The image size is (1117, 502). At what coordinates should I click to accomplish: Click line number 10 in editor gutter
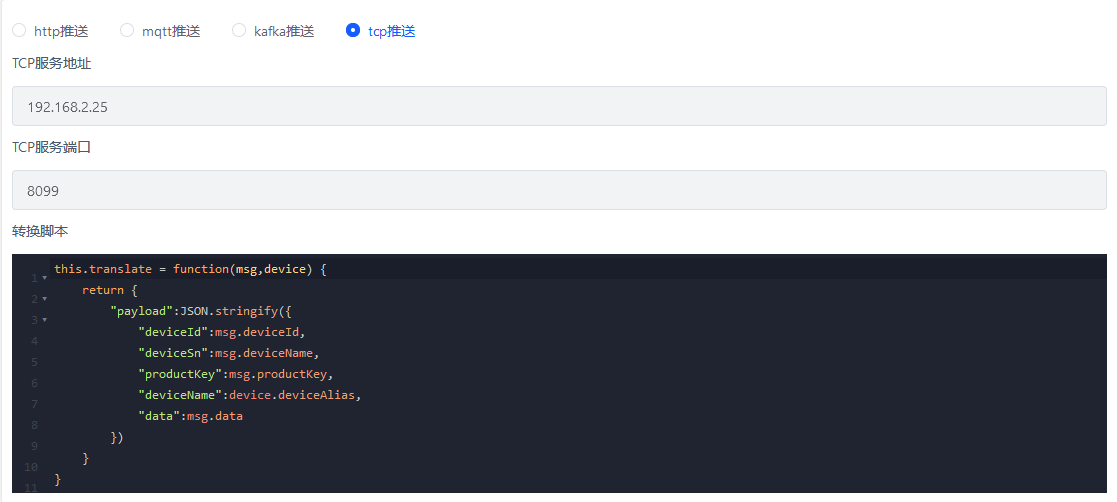point(31,467)
